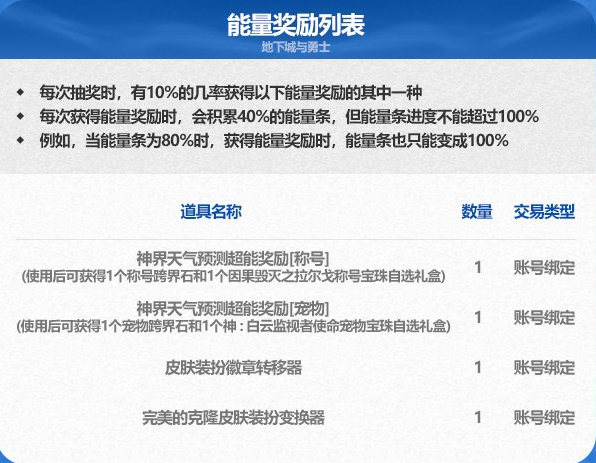This screenshot has height=463, width=596.
Task: Click the 能量条为80% example text
Action: point(274,141)
